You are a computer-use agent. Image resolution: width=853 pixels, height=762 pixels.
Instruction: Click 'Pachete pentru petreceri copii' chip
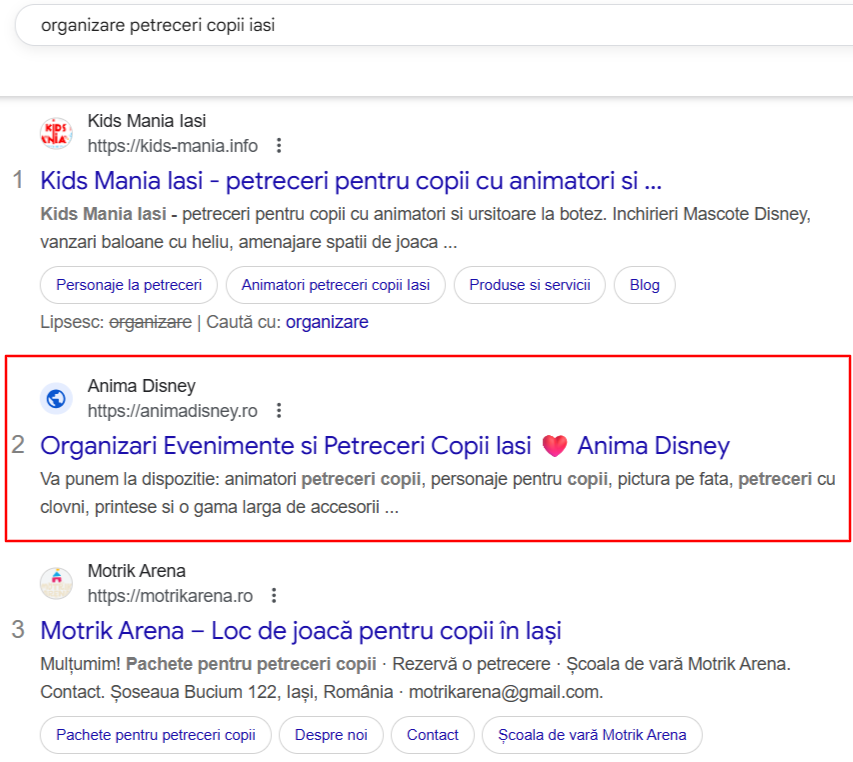(x=156, y=735)
